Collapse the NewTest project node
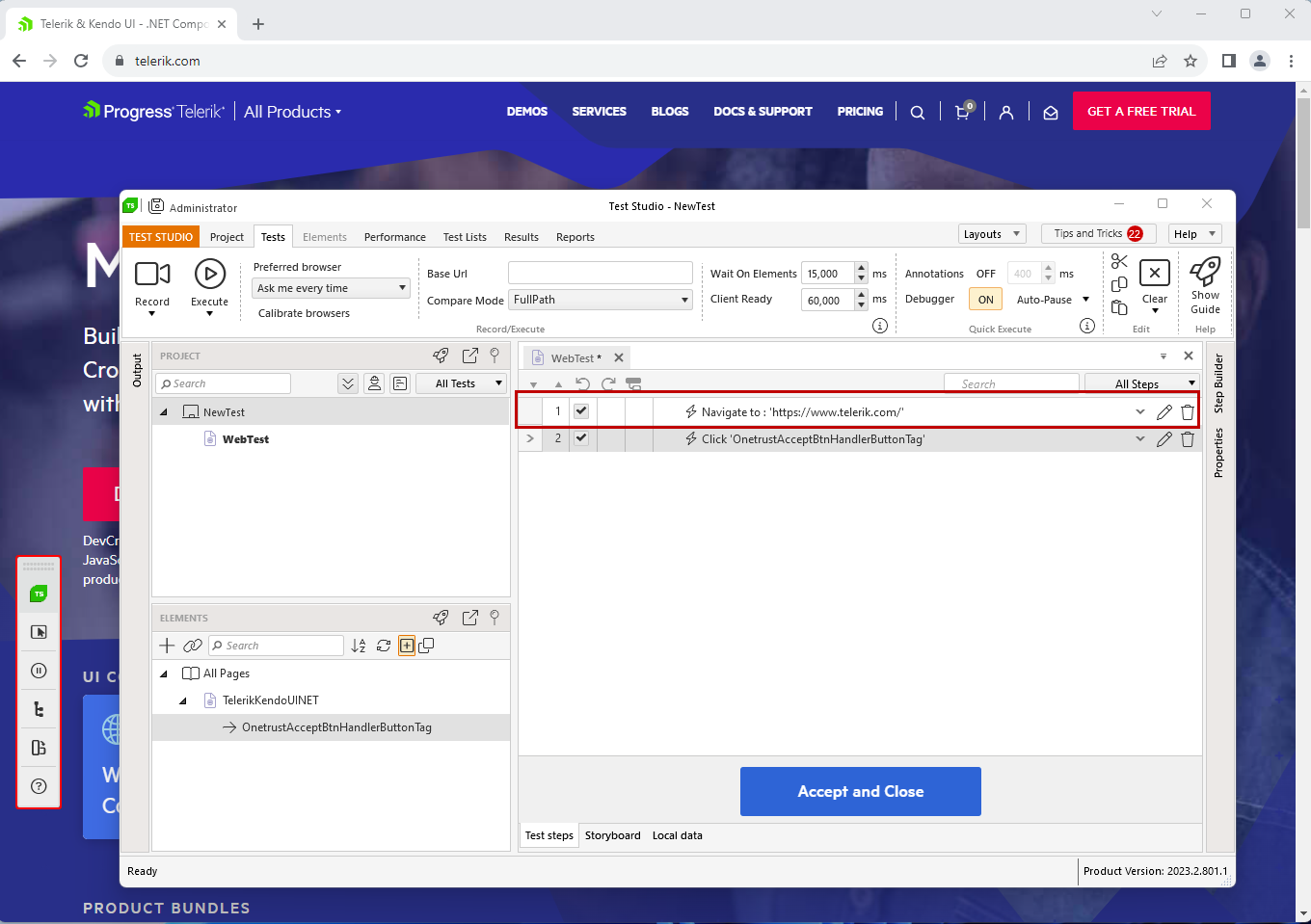This screenshot has height=924, width=1311. pyautogui.click(x=164, y=411)
